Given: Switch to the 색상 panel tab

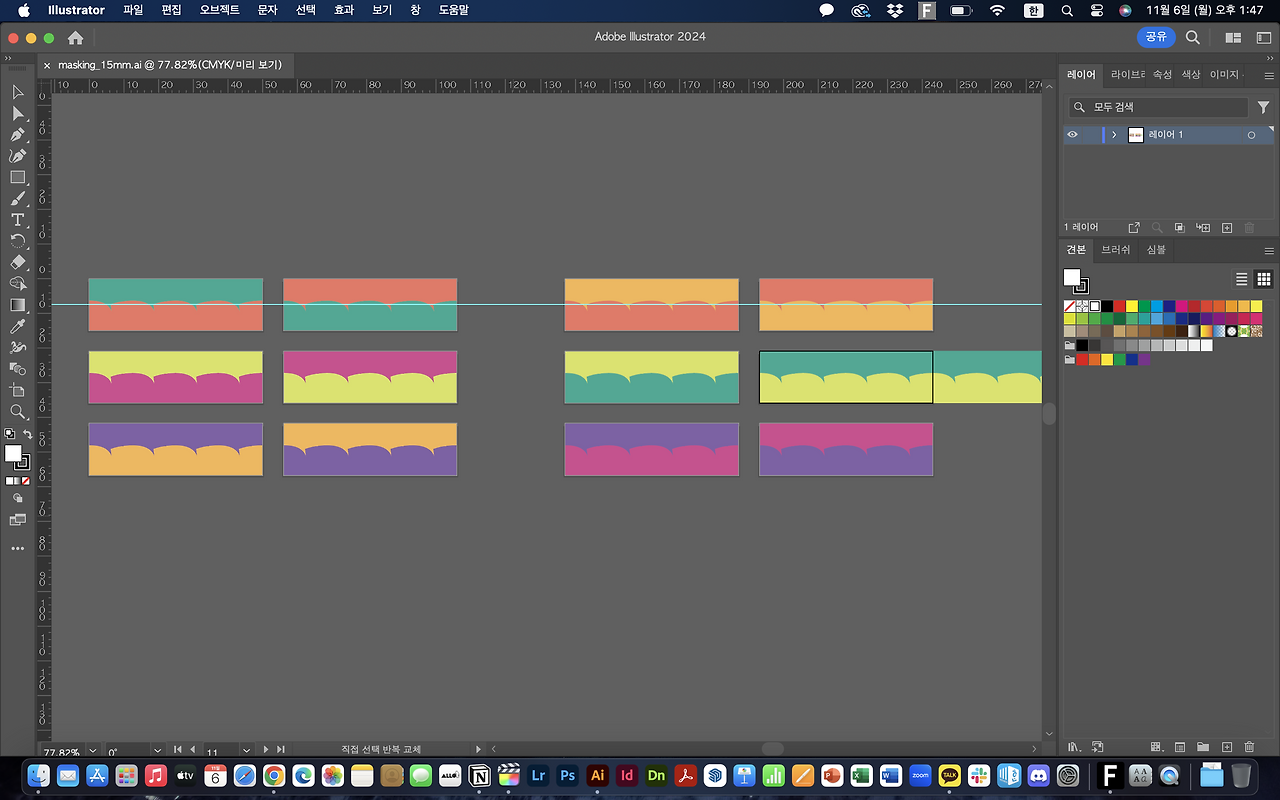Looking at the screenshot, I should 1191,75.
